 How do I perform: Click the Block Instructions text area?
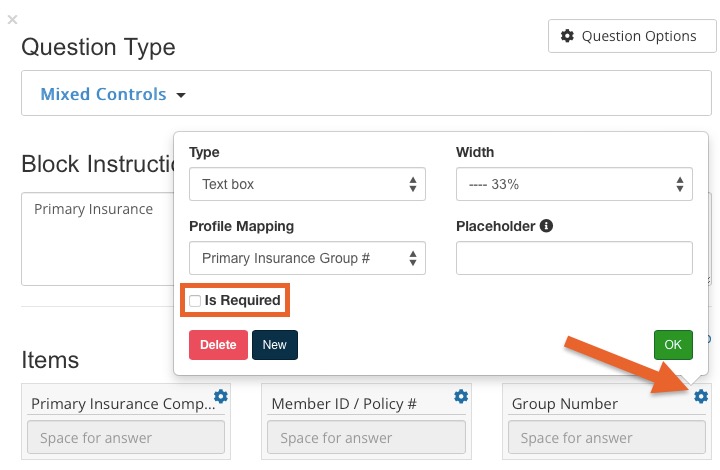pyautogui.click(x=97, y=239)
